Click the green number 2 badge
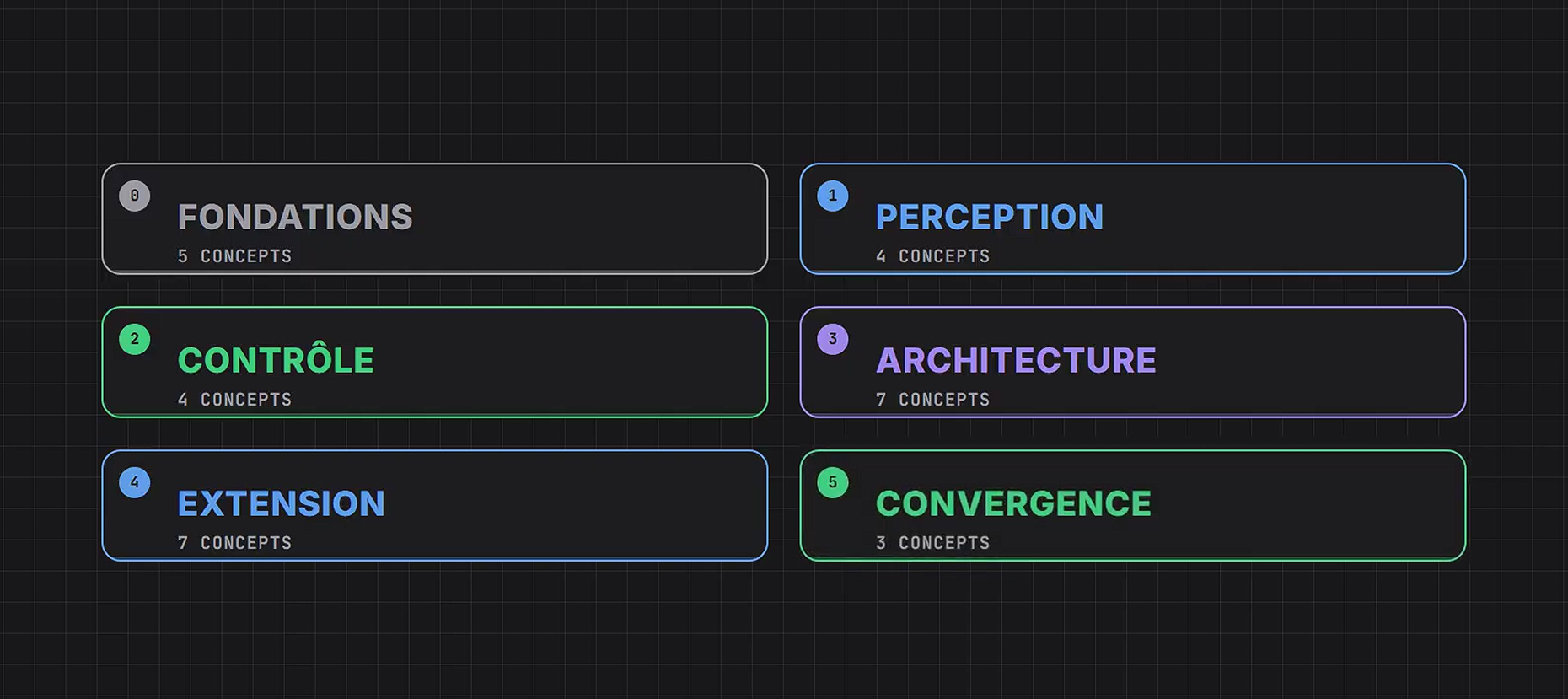This screenshot has width=1568, height=699. 135,339
